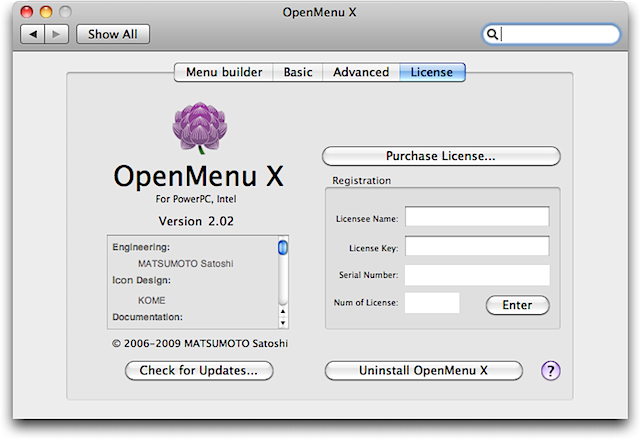The image size is (640, 440).
Task: Open the Advanced tab
Action: pyautogui.click(x=361, y=72)
